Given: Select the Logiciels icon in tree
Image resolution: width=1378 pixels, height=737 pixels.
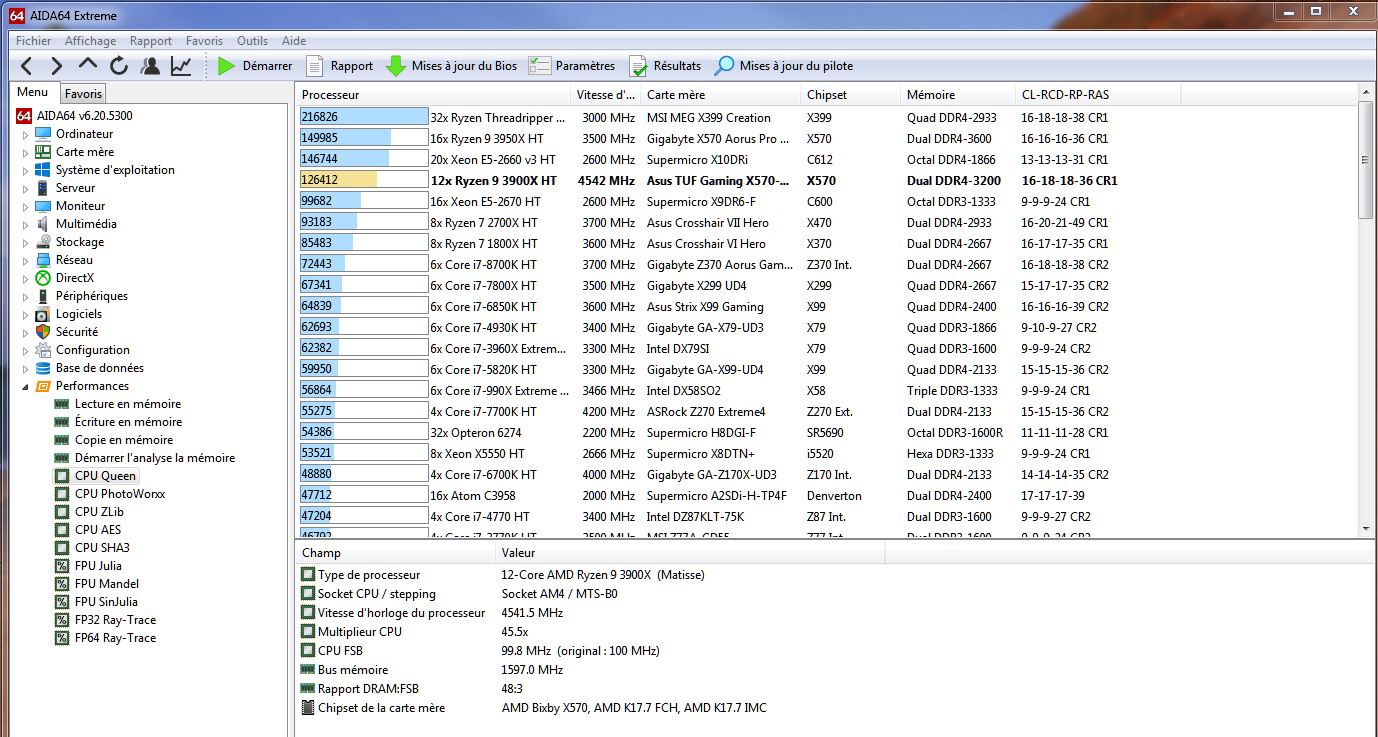Looking at the screenshot, I should (x=43, y=314).
